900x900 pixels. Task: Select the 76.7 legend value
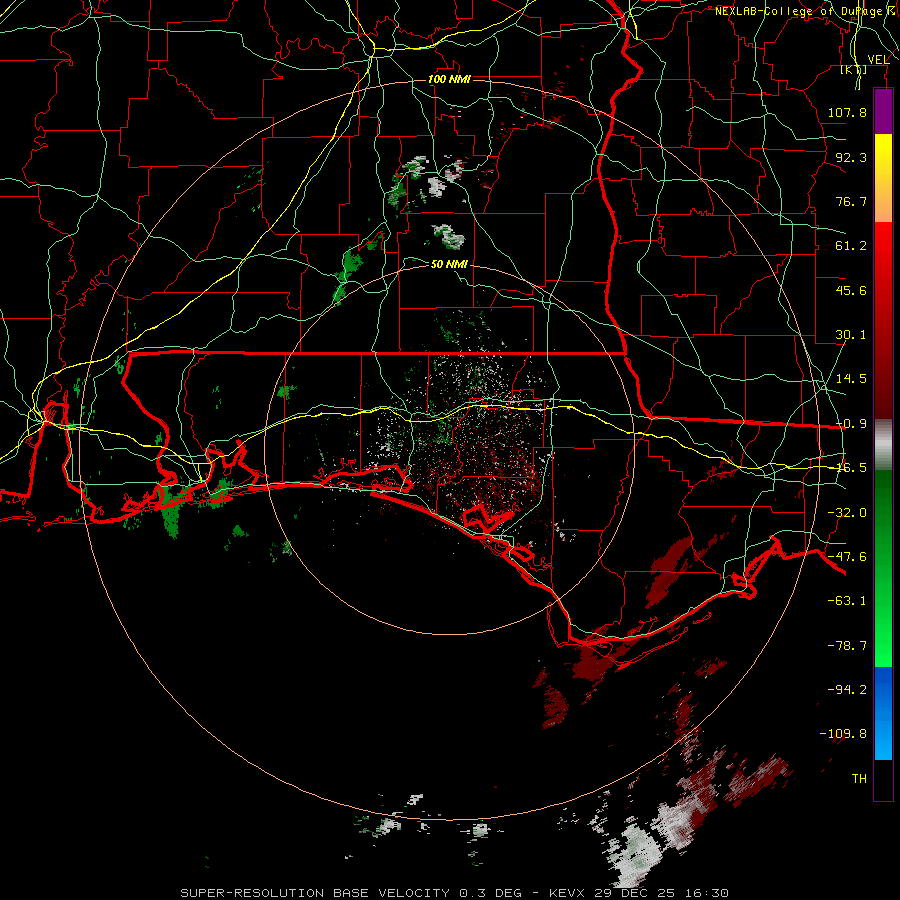pyautogui.click(x=851, y=201)
